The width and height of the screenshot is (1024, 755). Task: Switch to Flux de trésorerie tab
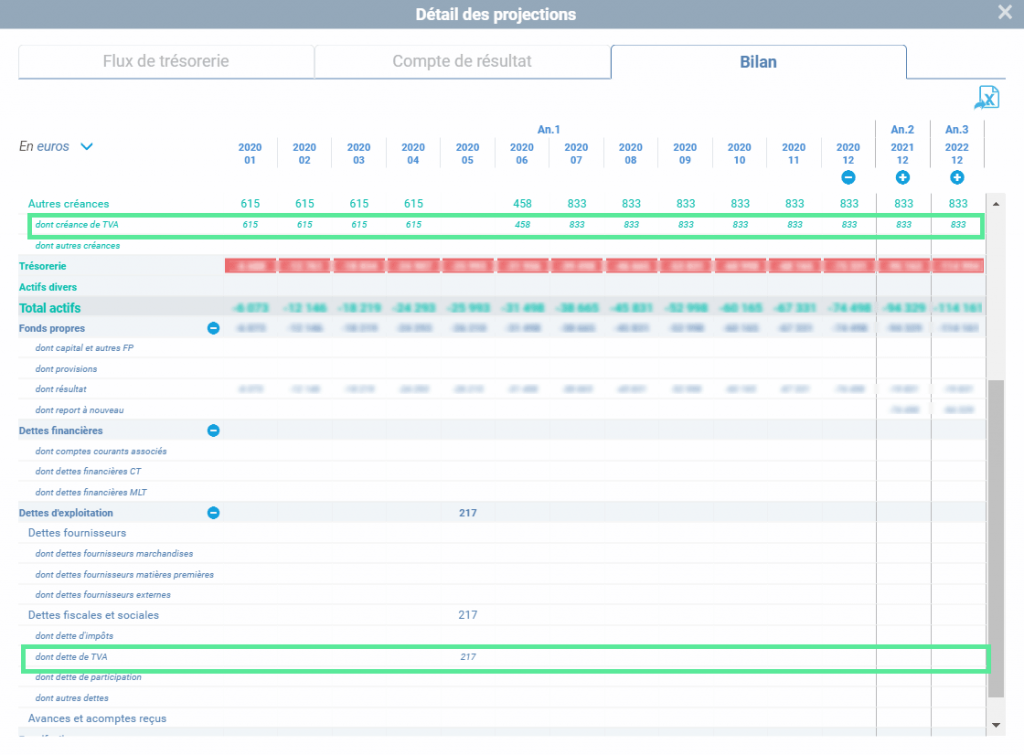(166, 61)
